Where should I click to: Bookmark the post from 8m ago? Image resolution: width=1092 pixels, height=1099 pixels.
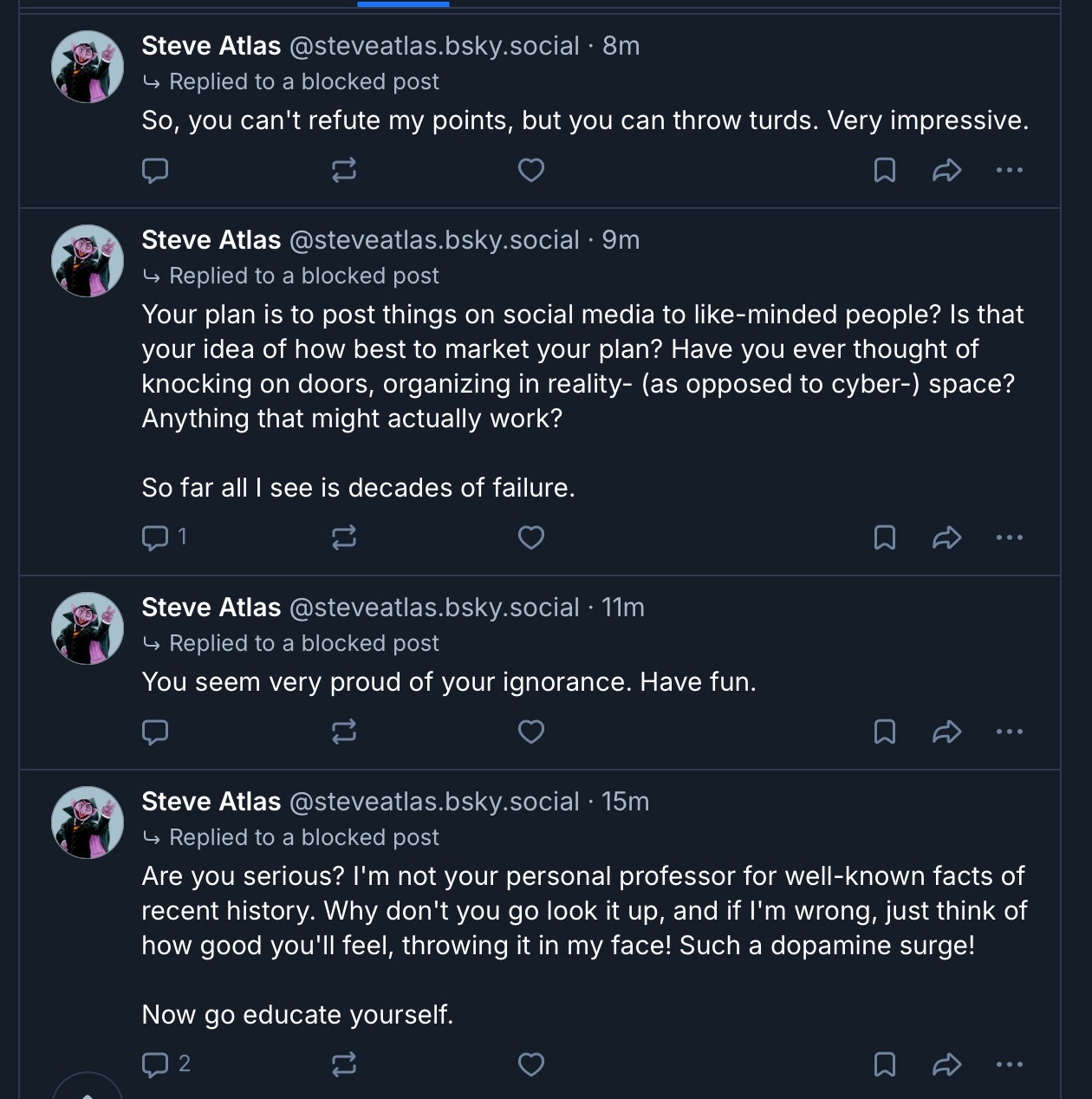tap(884, 170)
